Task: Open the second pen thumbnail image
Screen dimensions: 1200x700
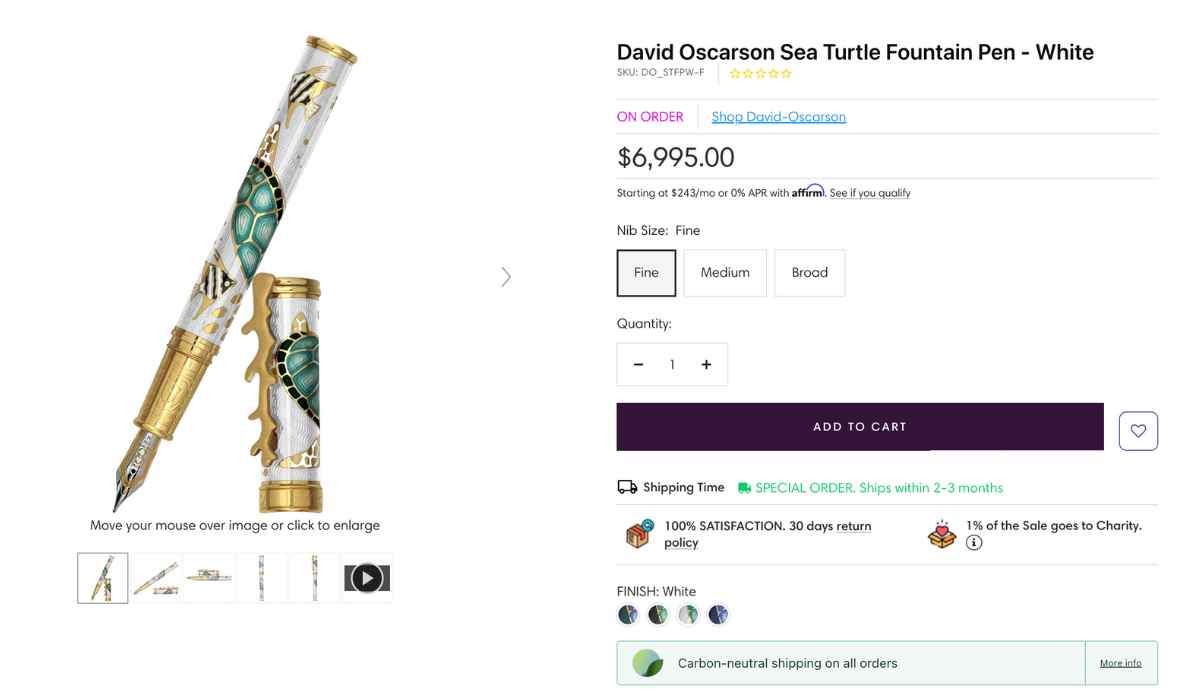Action: pos(155,577)
